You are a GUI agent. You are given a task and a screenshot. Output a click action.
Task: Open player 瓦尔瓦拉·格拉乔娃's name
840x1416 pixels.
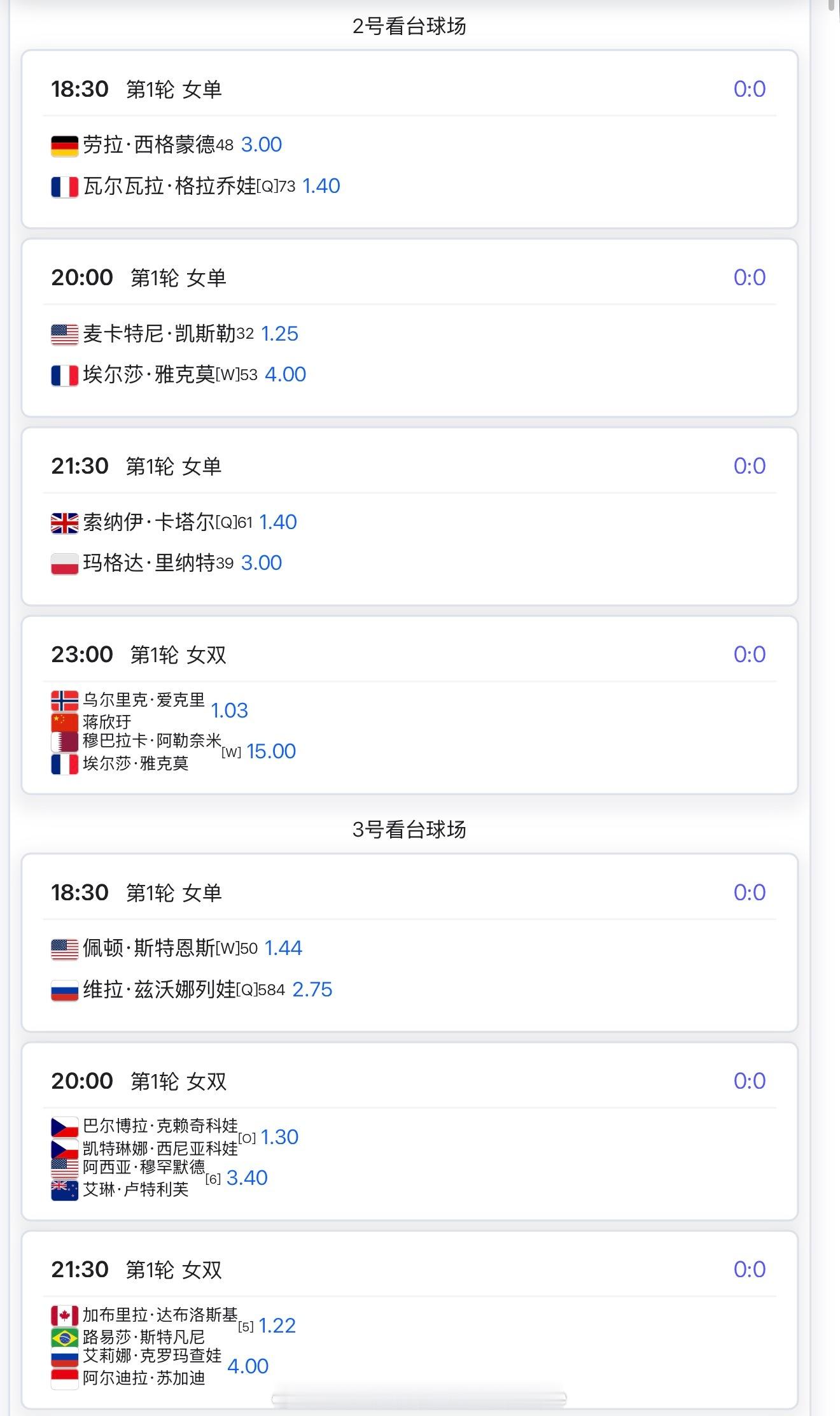click(x=169, y=186)
